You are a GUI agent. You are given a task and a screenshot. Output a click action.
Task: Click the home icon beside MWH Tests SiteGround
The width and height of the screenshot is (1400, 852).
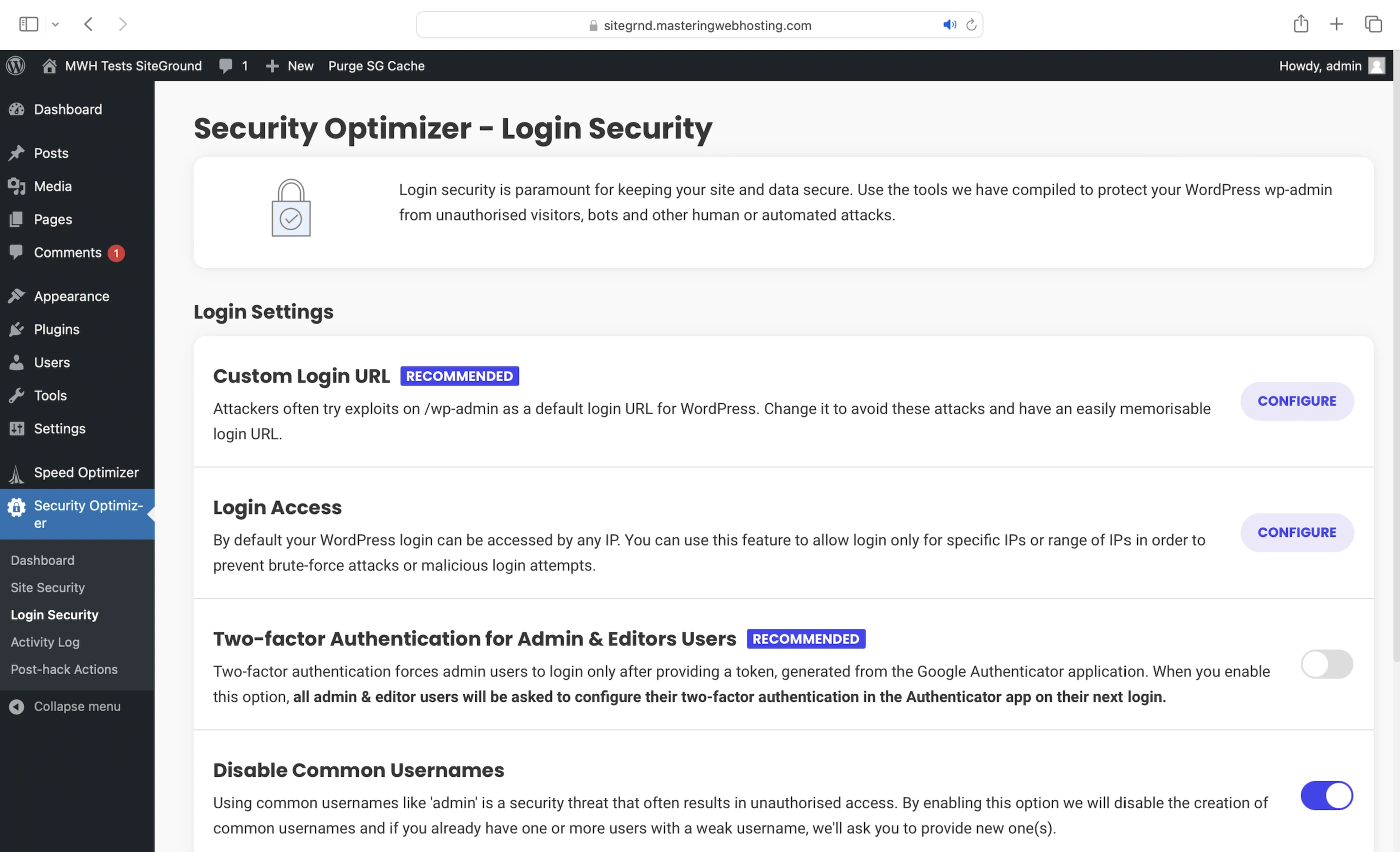[x=49, y=66]
